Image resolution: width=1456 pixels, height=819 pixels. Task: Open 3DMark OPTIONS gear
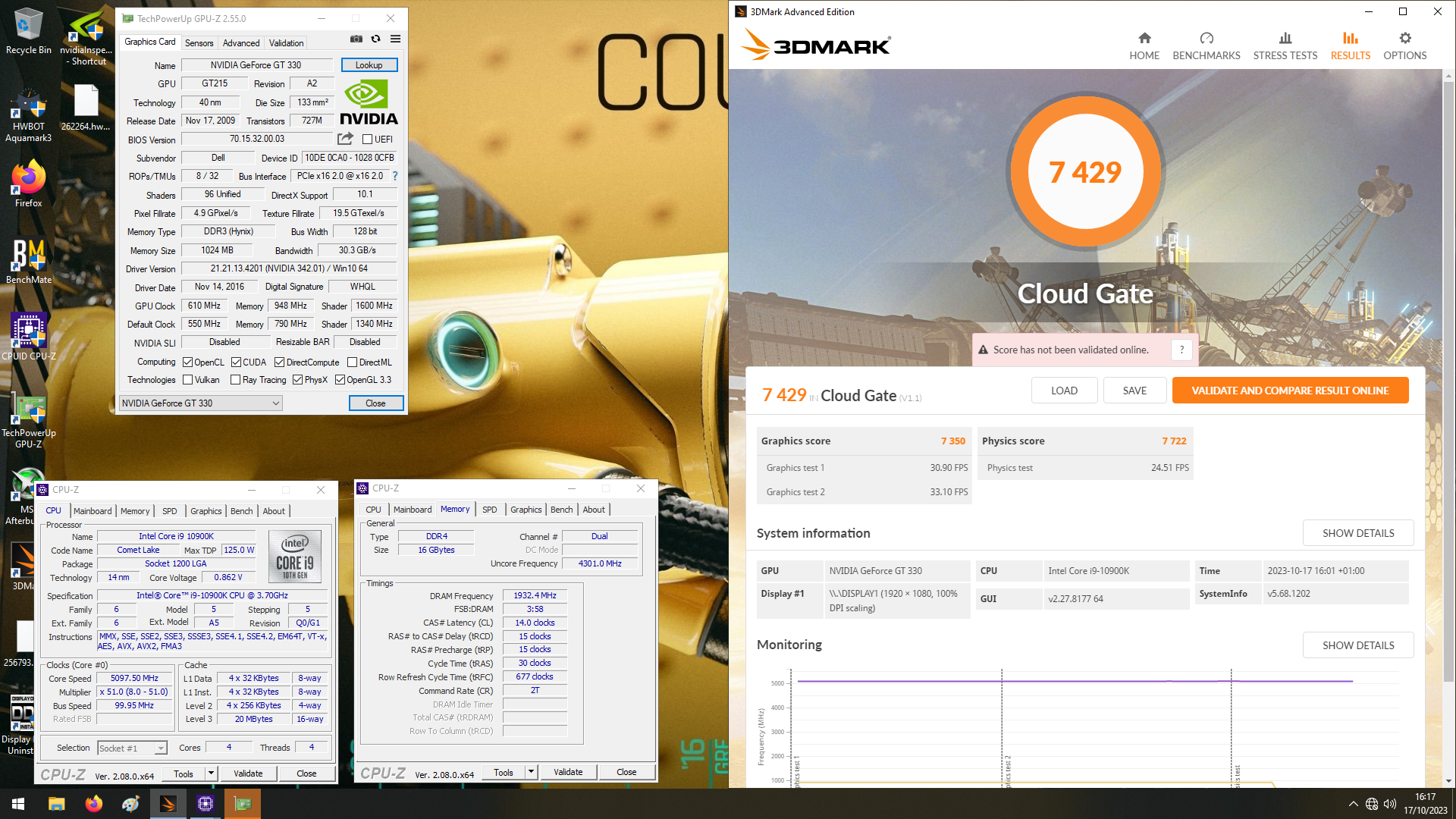(1405, 45)
